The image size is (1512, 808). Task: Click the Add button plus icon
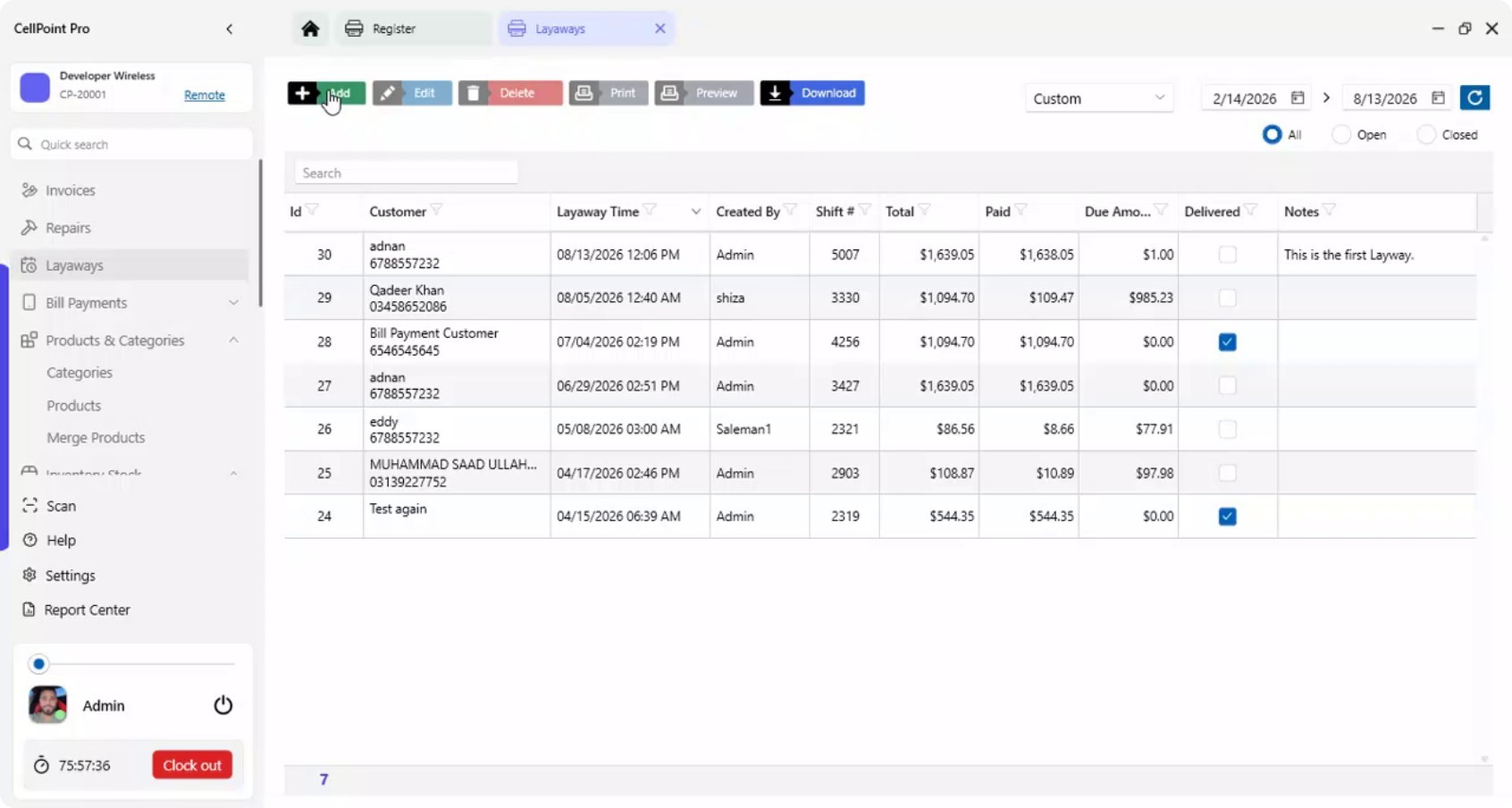tap(302, 93)
